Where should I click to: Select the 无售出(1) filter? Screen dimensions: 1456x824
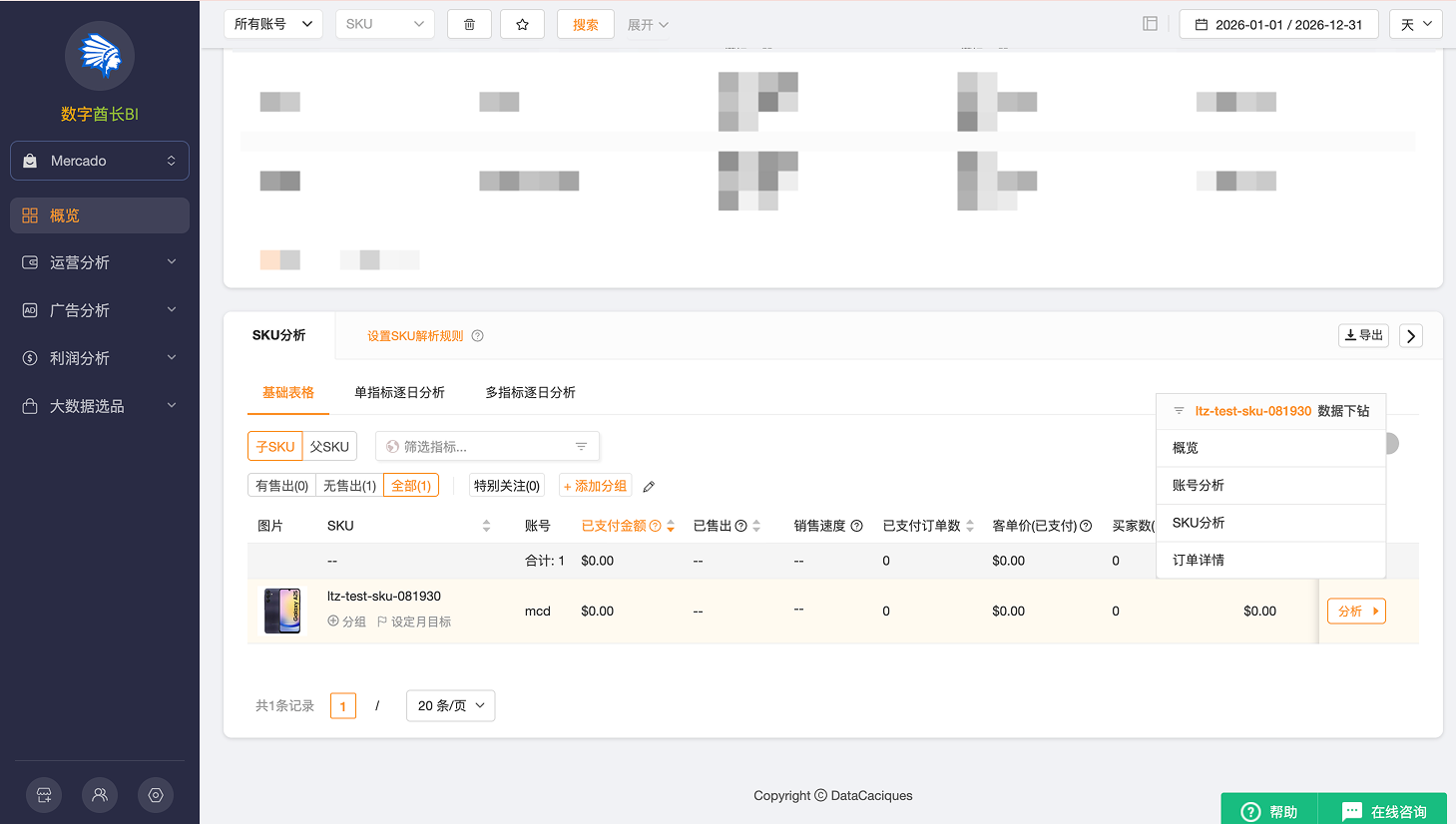coord(349,486)
